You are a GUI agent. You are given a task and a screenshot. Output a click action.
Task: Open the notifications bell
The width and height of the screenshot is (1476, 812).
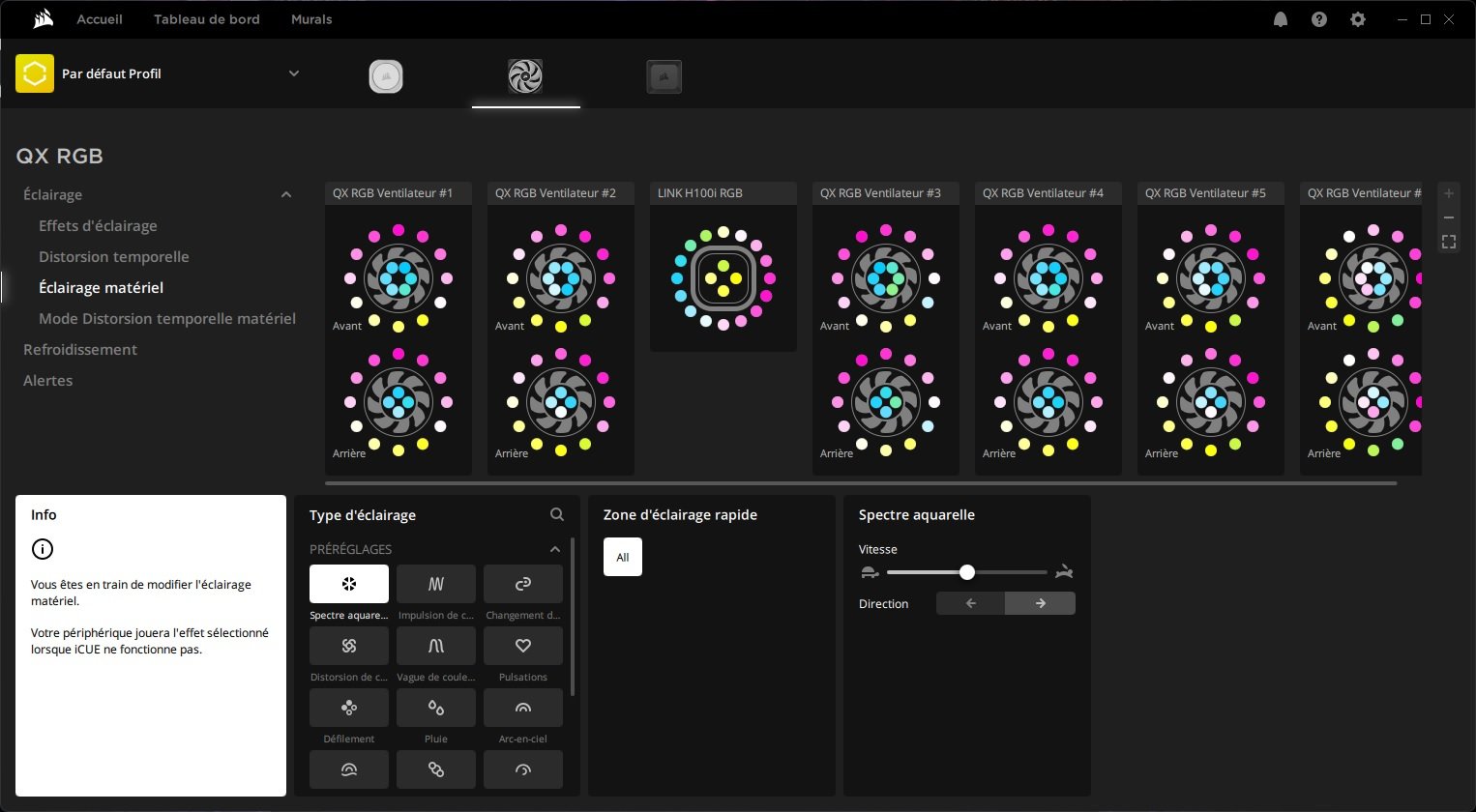1281,19
